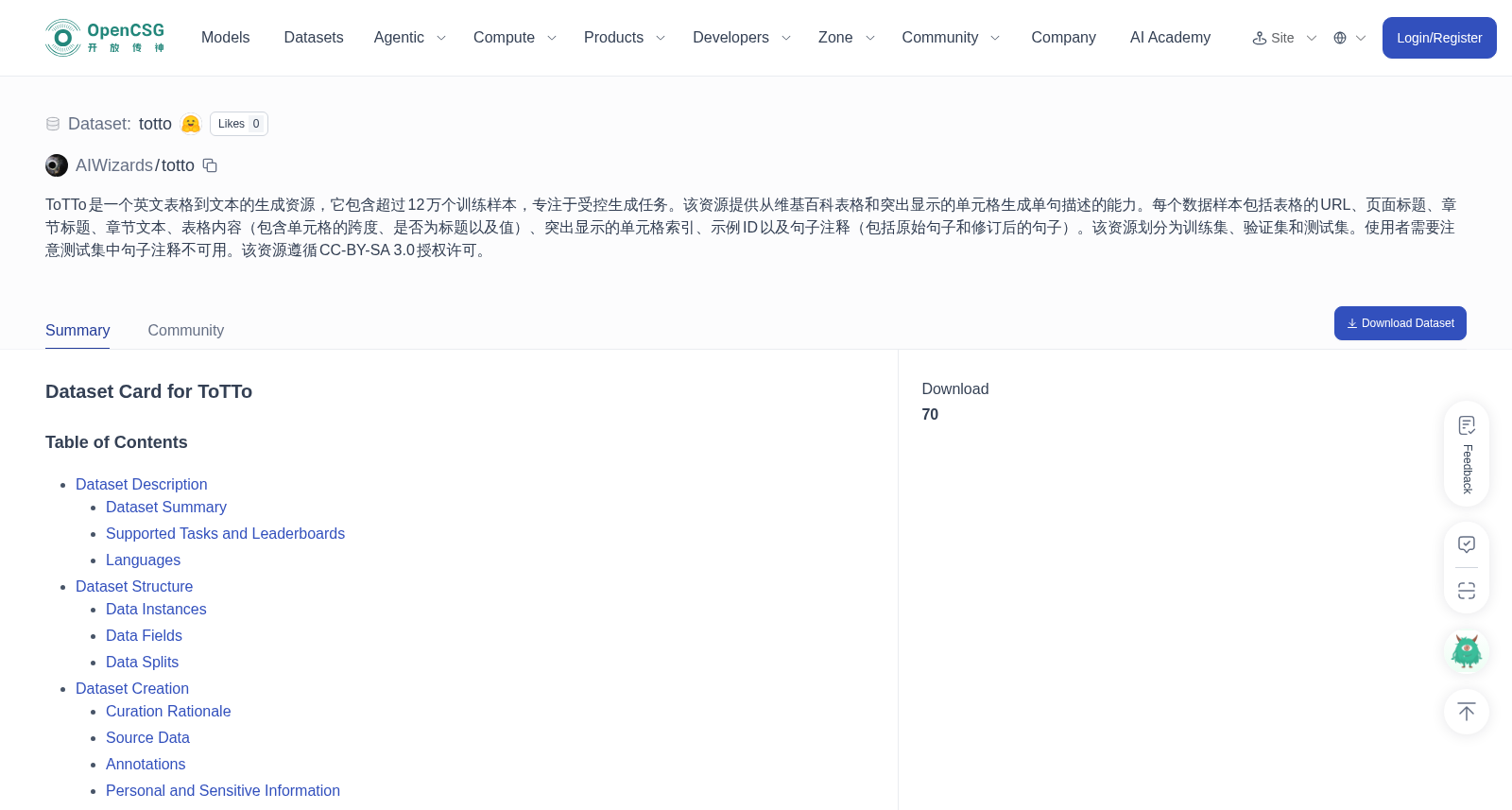This screenshot has width=1512, height=810.
Task: Jump to the Languages section
Action: click(x=143, y=560)
